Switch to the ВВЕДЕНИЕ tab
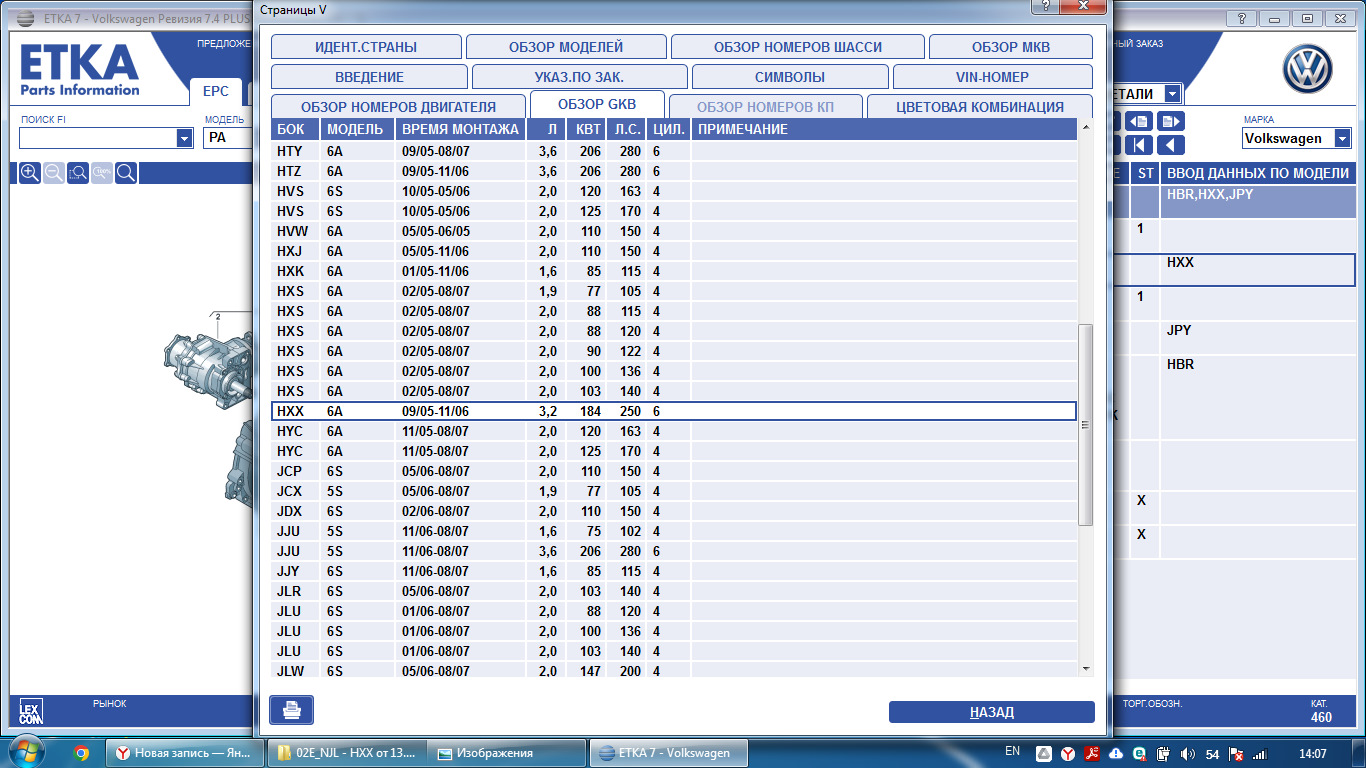The height and width of the screenshot is (768, 1366). click(x=369, y=77)
